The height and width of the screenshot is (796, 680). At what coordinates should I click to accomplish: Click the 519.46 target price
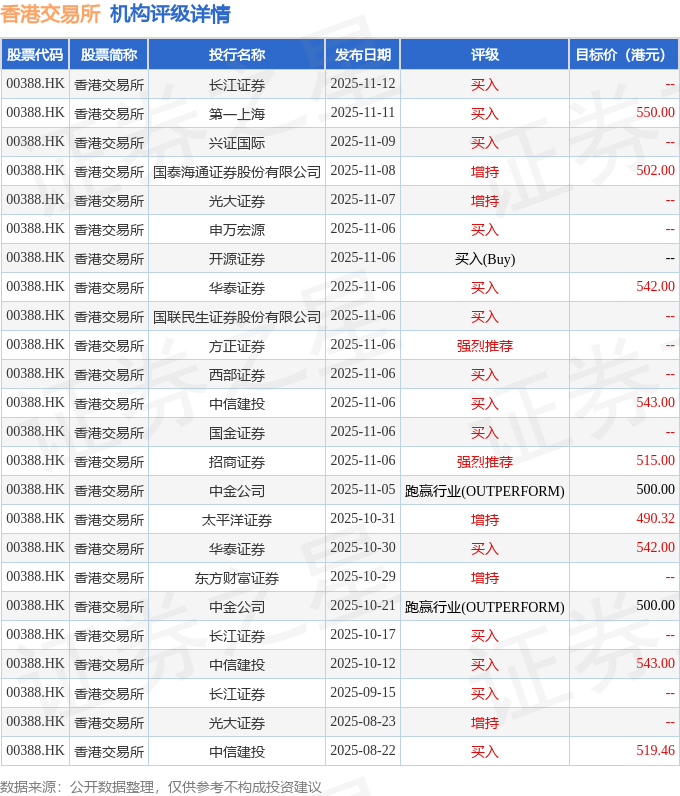click(x=655, y=750)
